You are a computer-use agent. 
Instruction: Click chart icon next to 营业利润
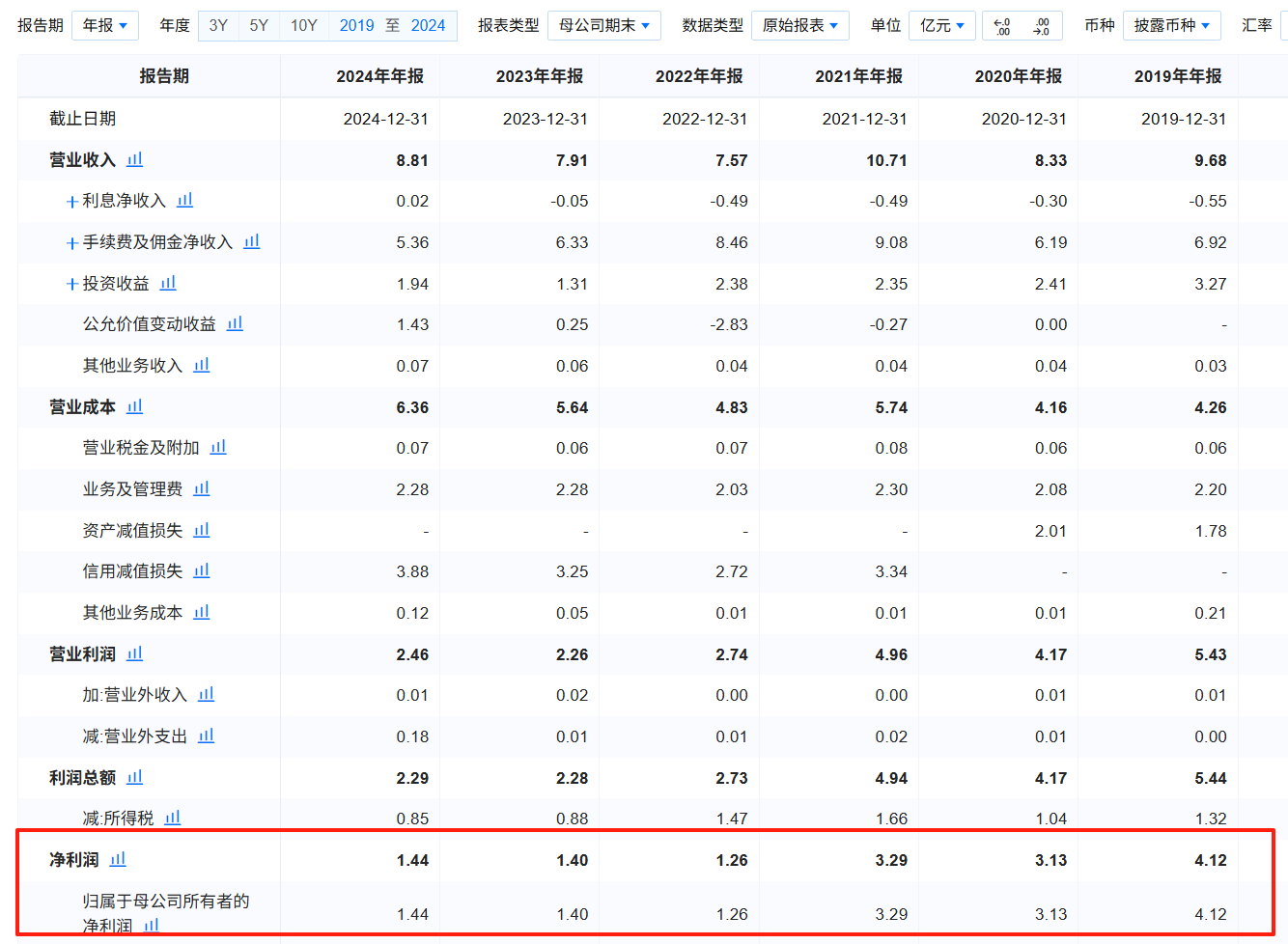(135, 653)
